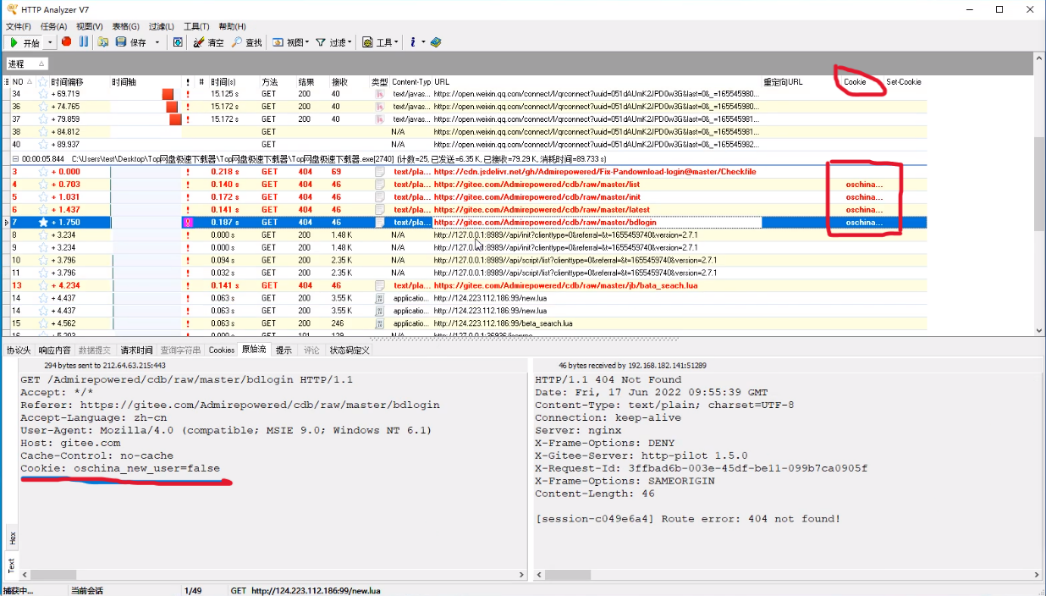This screenshot has height=596, width=1046.
Task: Click the clear sessions brush icon
Action: tap(198, 42)
